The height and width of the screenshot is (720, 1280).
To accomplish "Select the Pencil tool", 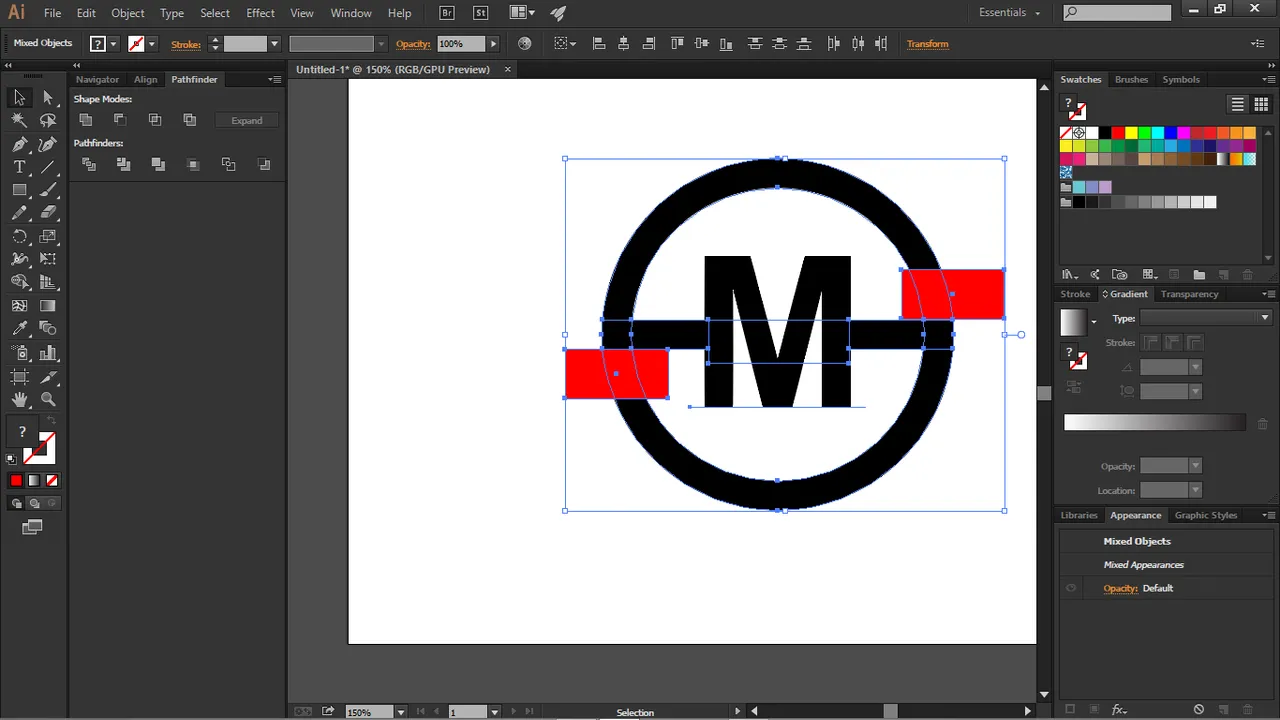I will click(19, 213).
